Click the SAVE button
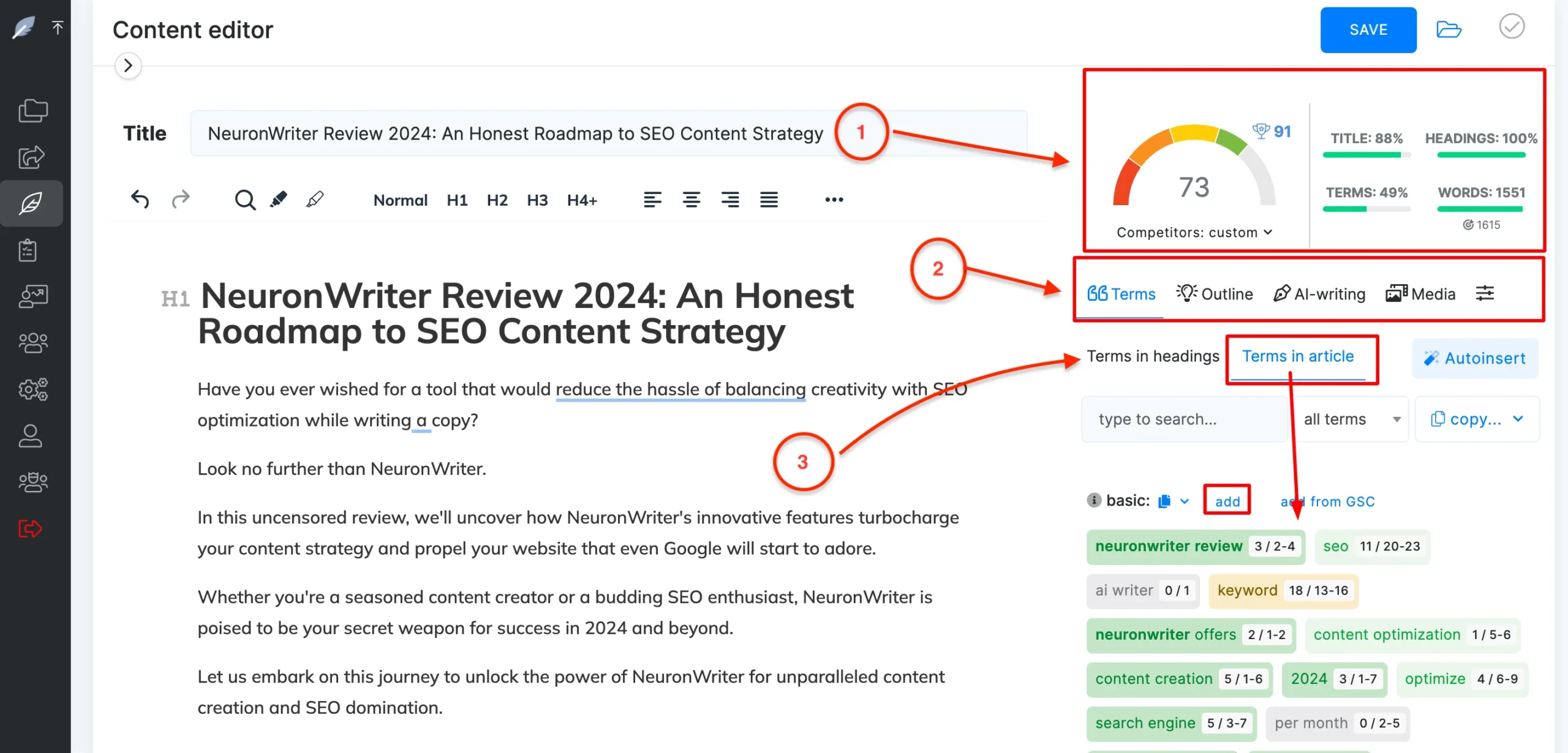The width and height of the screenshot is (1568, 753). 1368,29
